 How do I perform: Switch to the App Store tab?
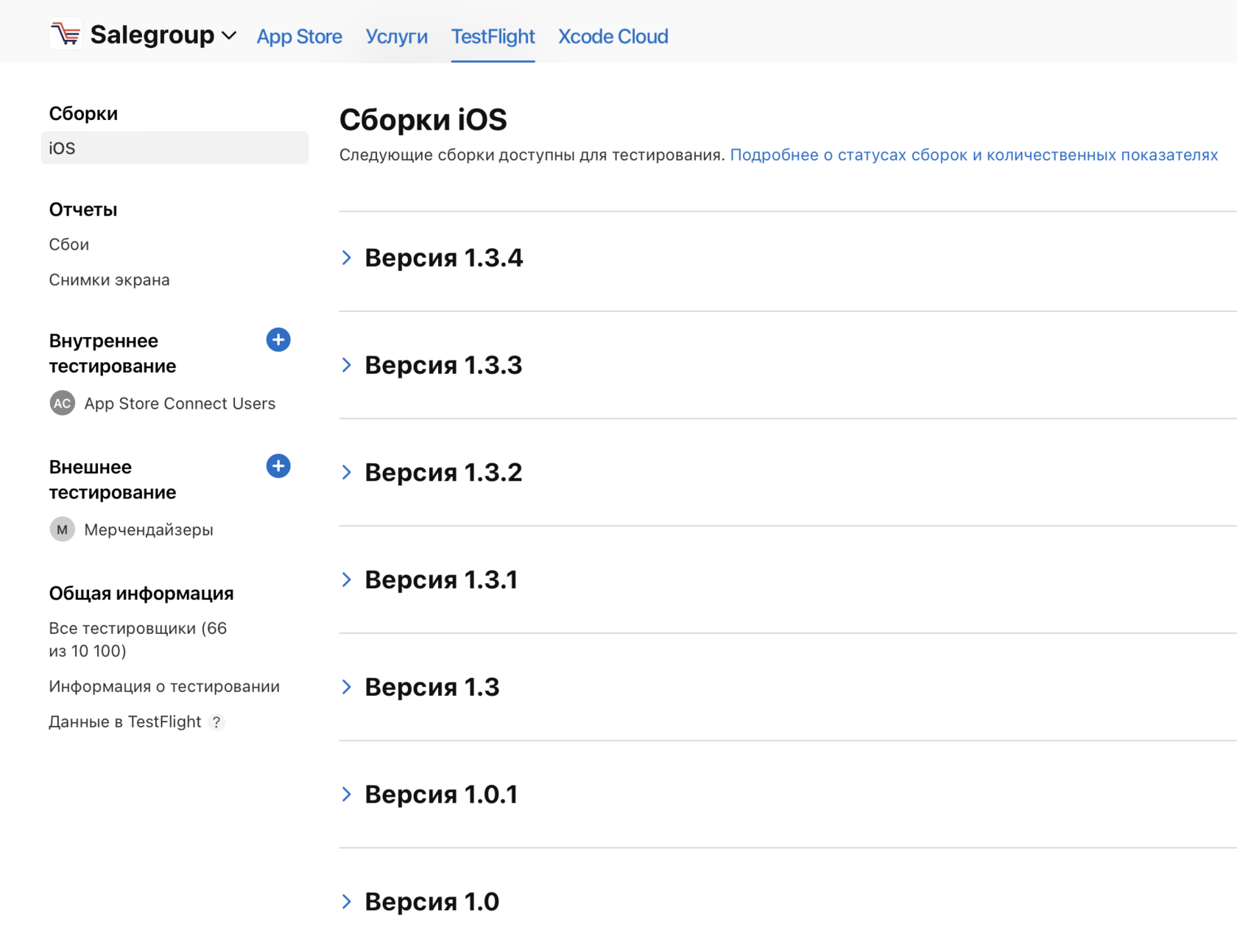pos(299,36)
